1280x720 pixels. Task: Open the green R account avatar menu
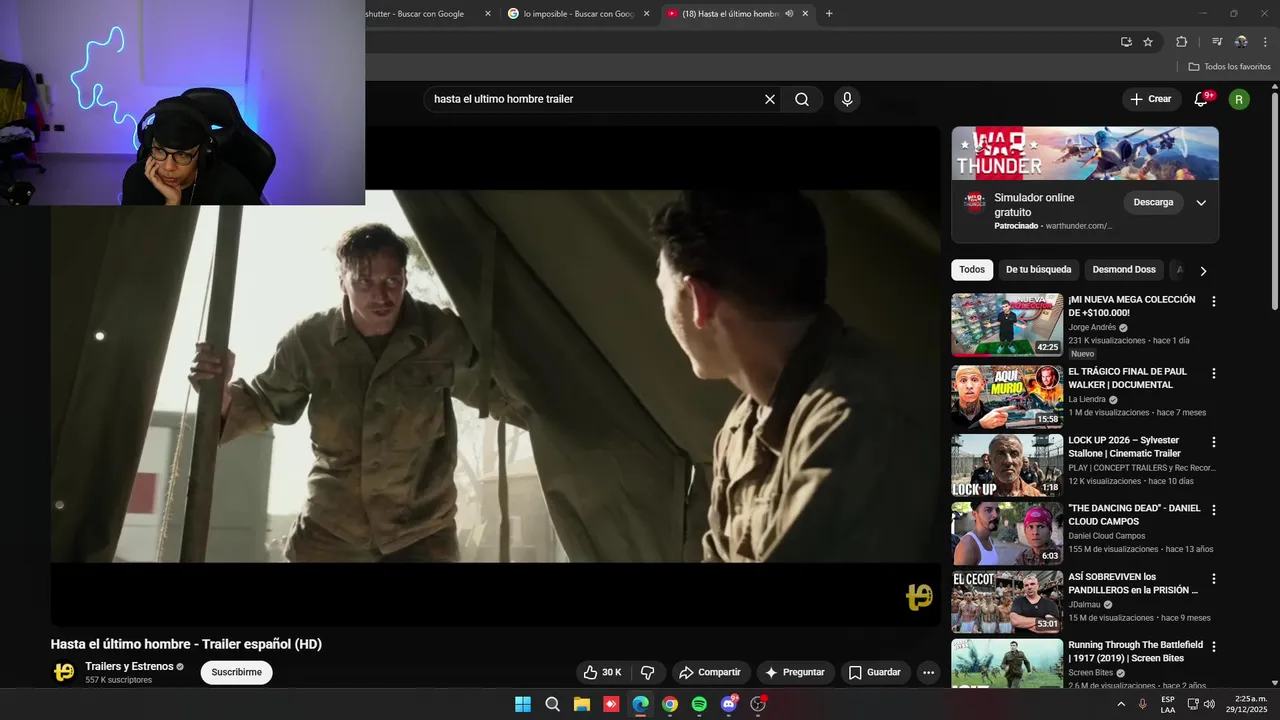pyautogui.click(x=1239, y=99)
